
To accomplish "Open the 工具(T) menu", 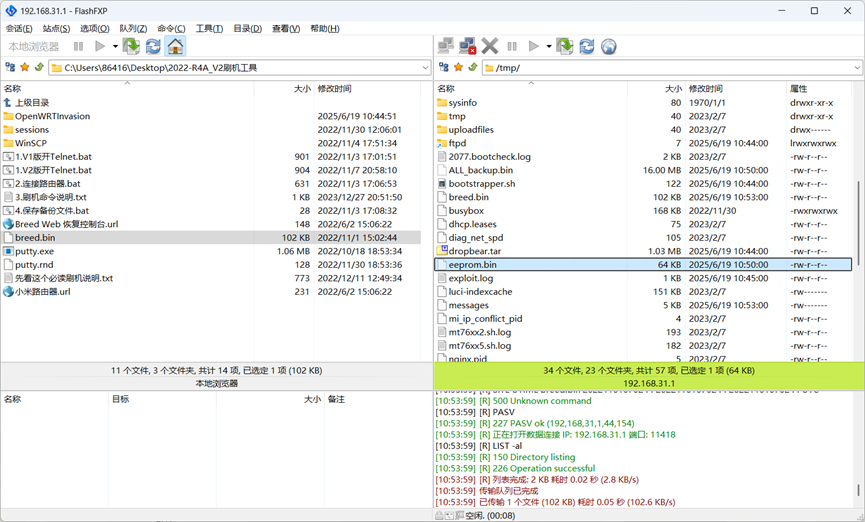I will click(x=209, y=29).
